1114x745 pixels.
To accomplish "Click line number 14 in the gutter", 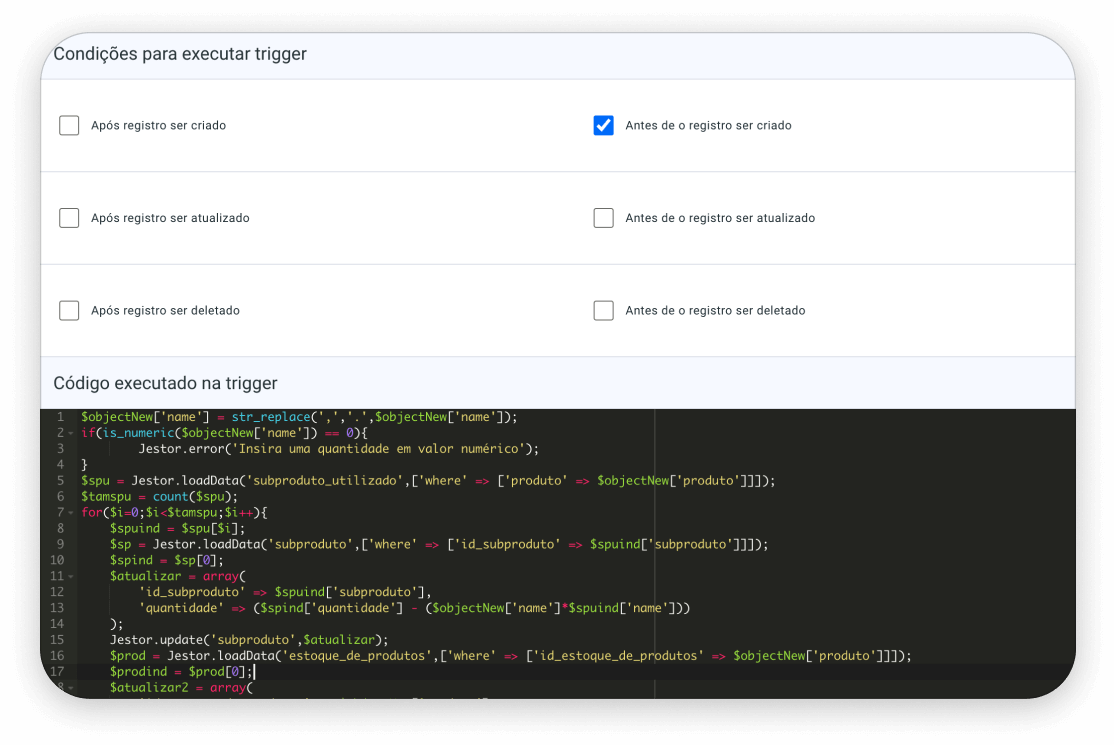I will [57, 624].
